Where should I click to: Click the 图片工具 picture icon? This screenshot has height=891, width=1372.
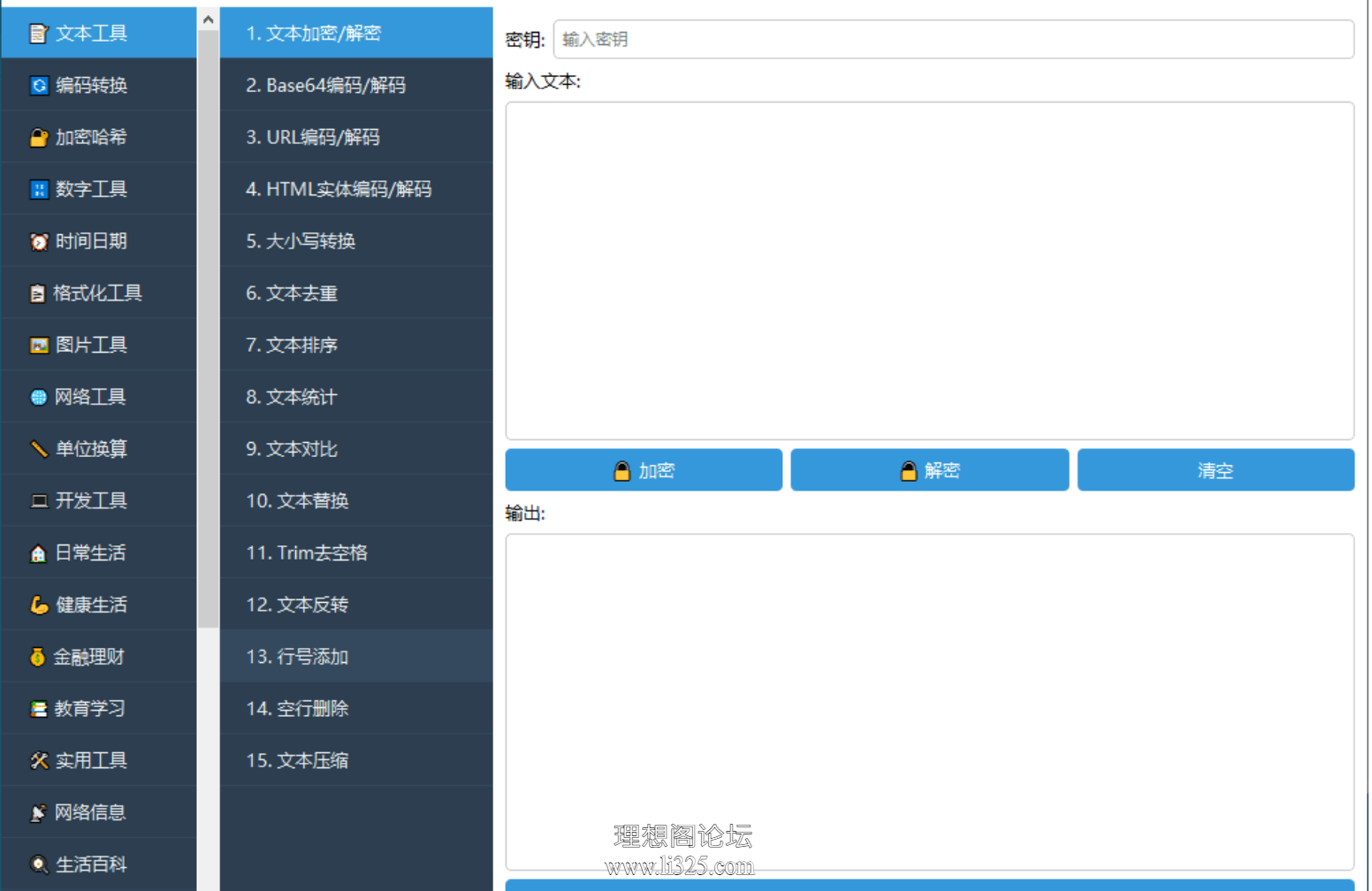click(x=39, y=346)
